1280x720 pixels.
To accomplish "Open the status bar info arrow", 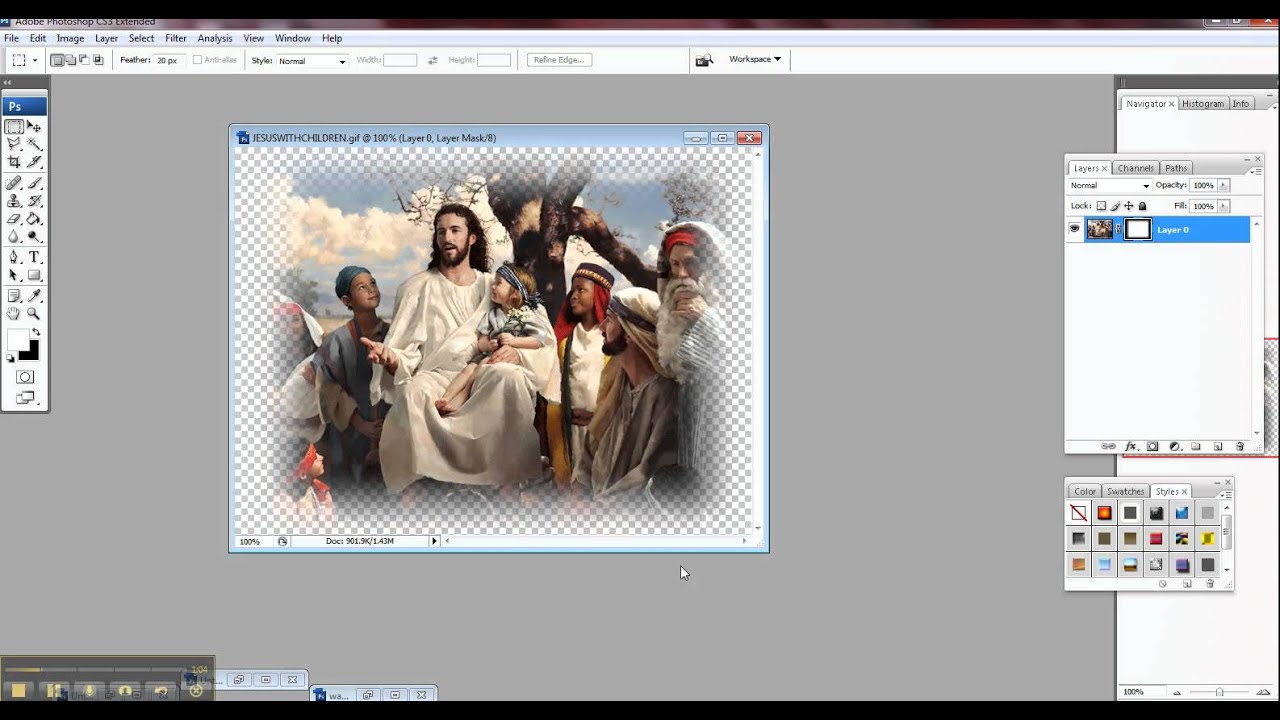I will 434,541.
